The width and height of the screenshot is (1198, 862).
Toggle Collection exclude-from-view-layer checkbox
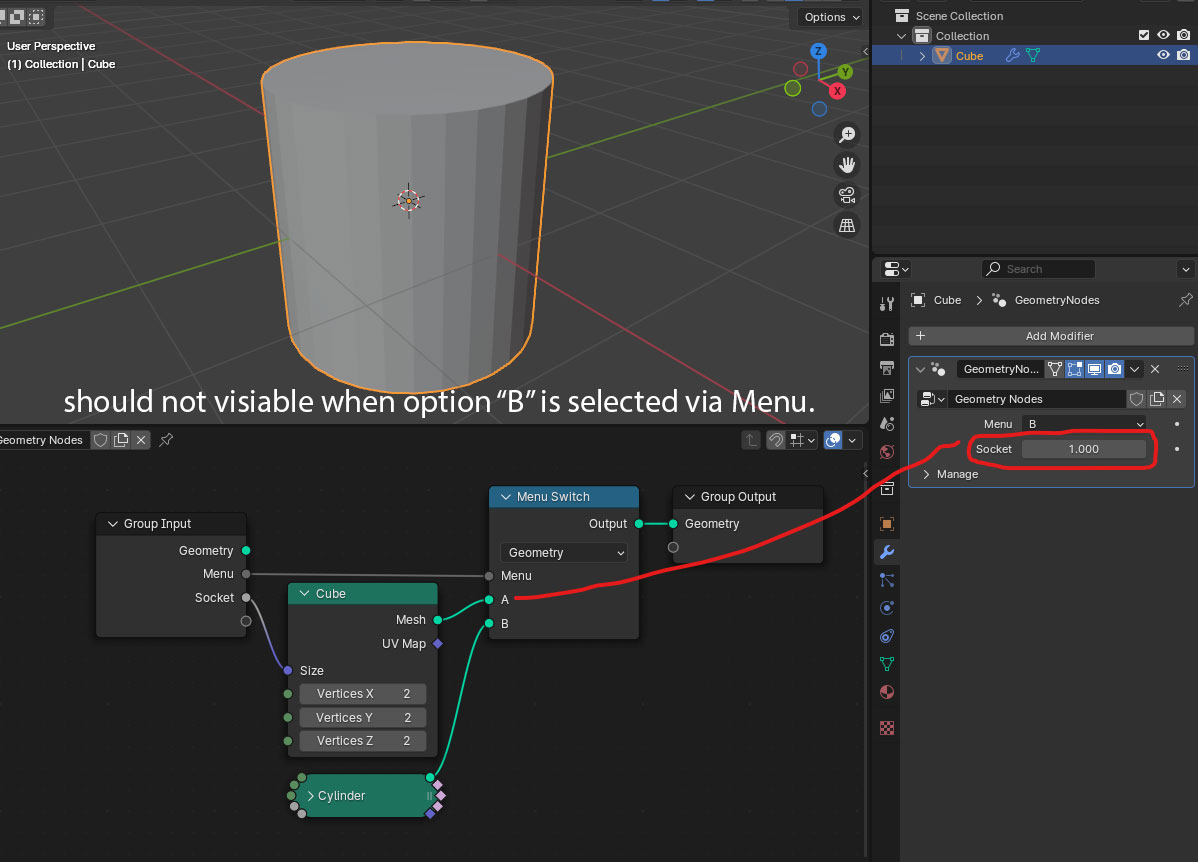coord(1144,35)
